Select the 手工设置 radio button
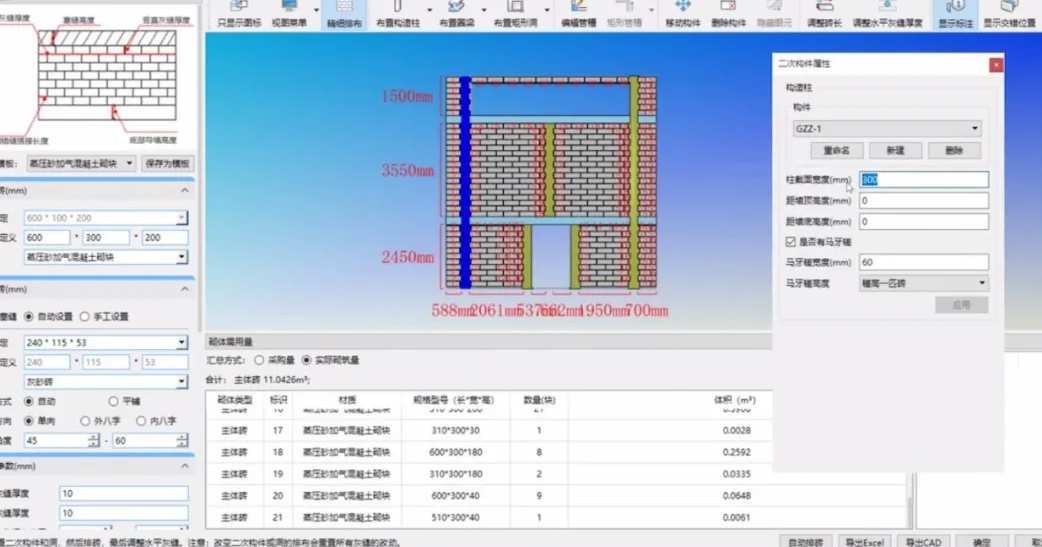 click(x=84, y=317)
